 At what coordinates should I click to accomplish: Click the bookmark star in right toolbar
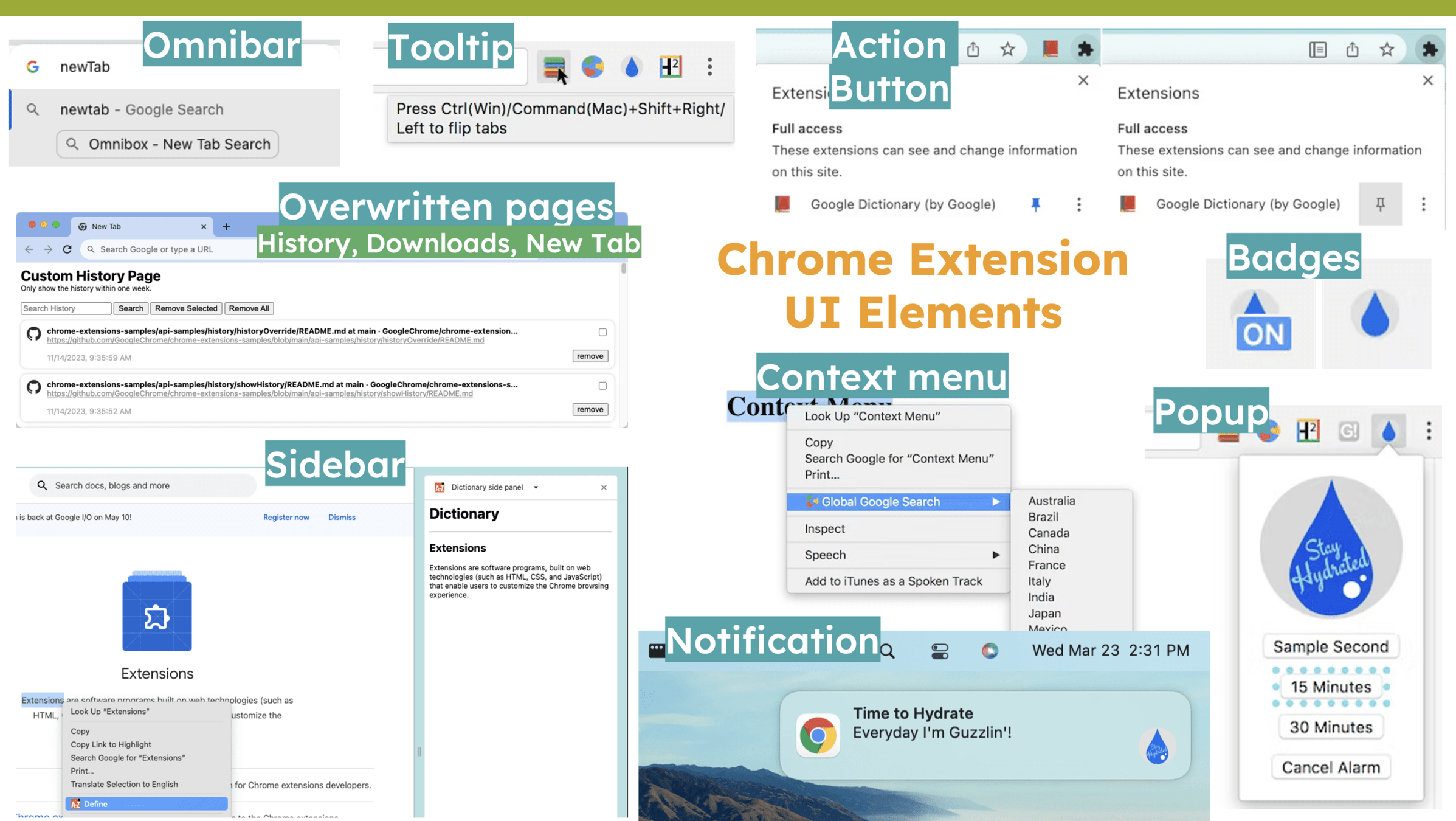[1387, 49]
